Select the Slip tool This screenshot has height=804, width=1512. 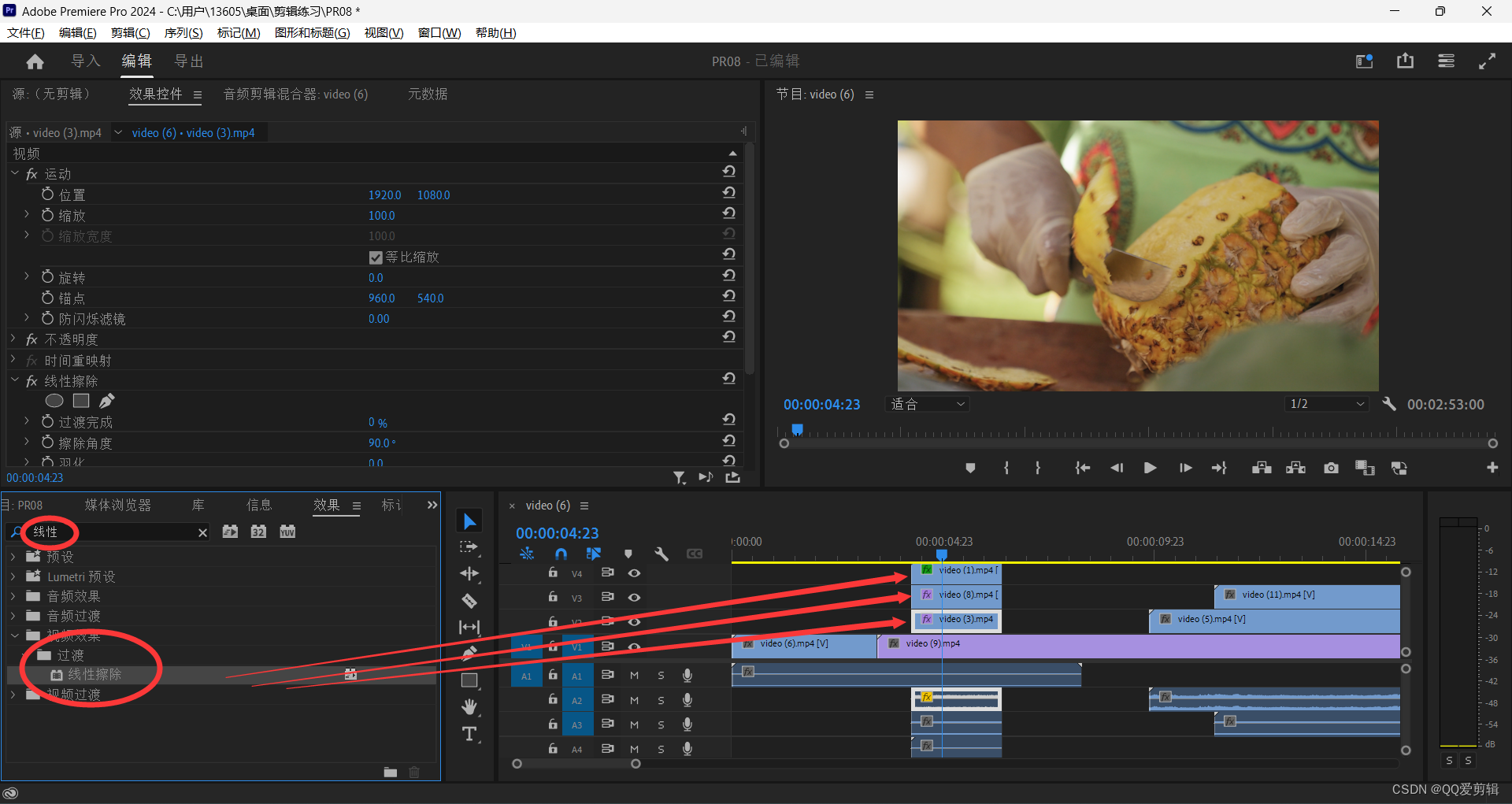point(469,628)
